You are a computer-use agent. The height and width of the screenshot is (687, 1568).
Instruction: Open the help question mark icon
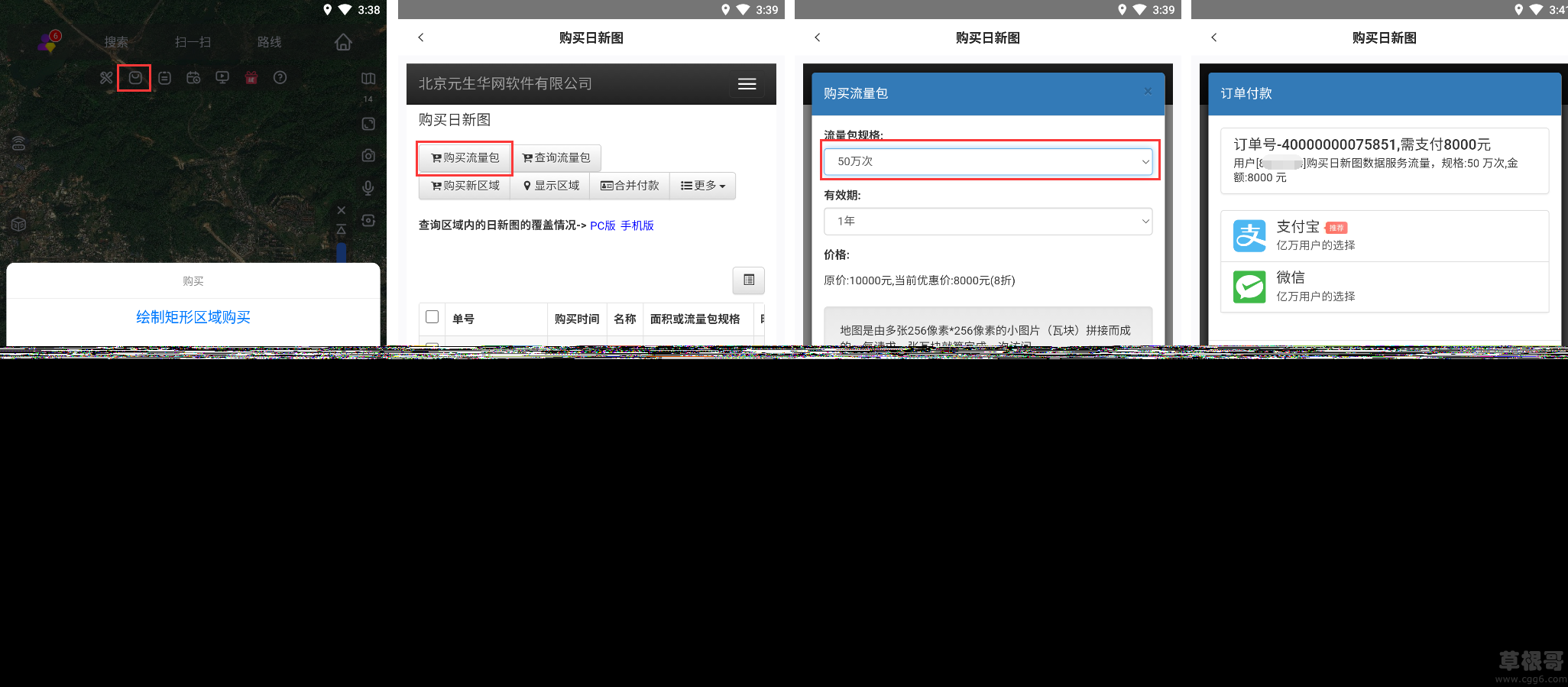point(280,78)
